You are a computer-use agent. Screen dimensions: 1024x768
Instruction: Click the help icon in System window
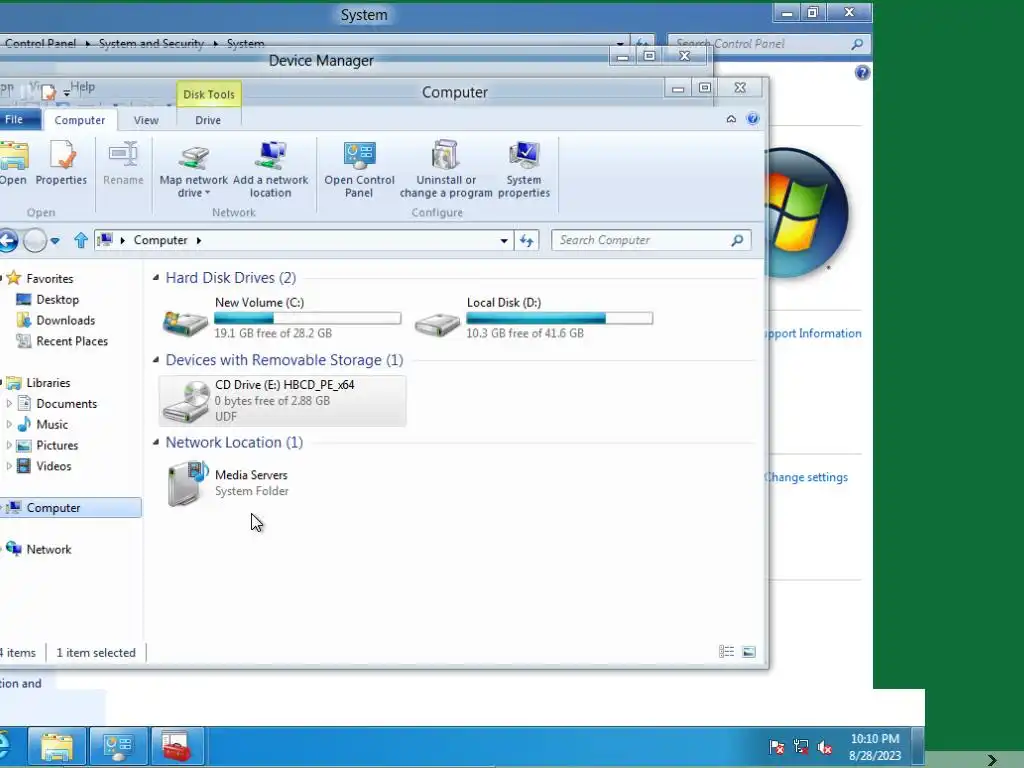coord(862,72)
